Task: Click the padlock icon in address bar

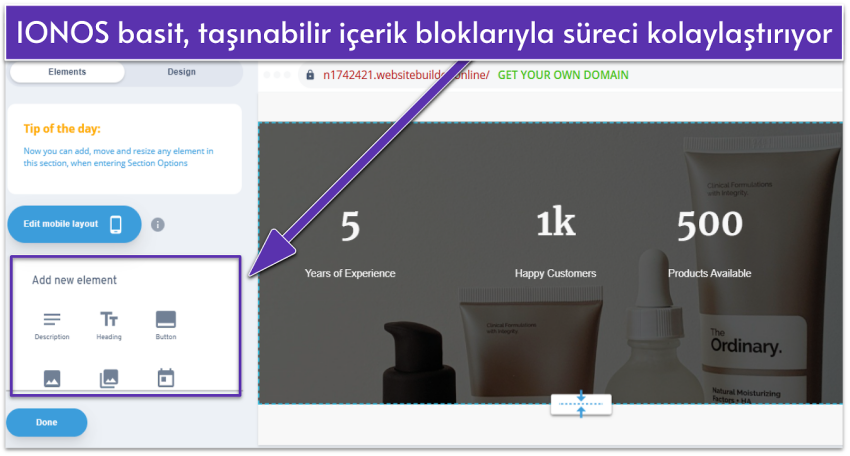Action: [310, 75]
